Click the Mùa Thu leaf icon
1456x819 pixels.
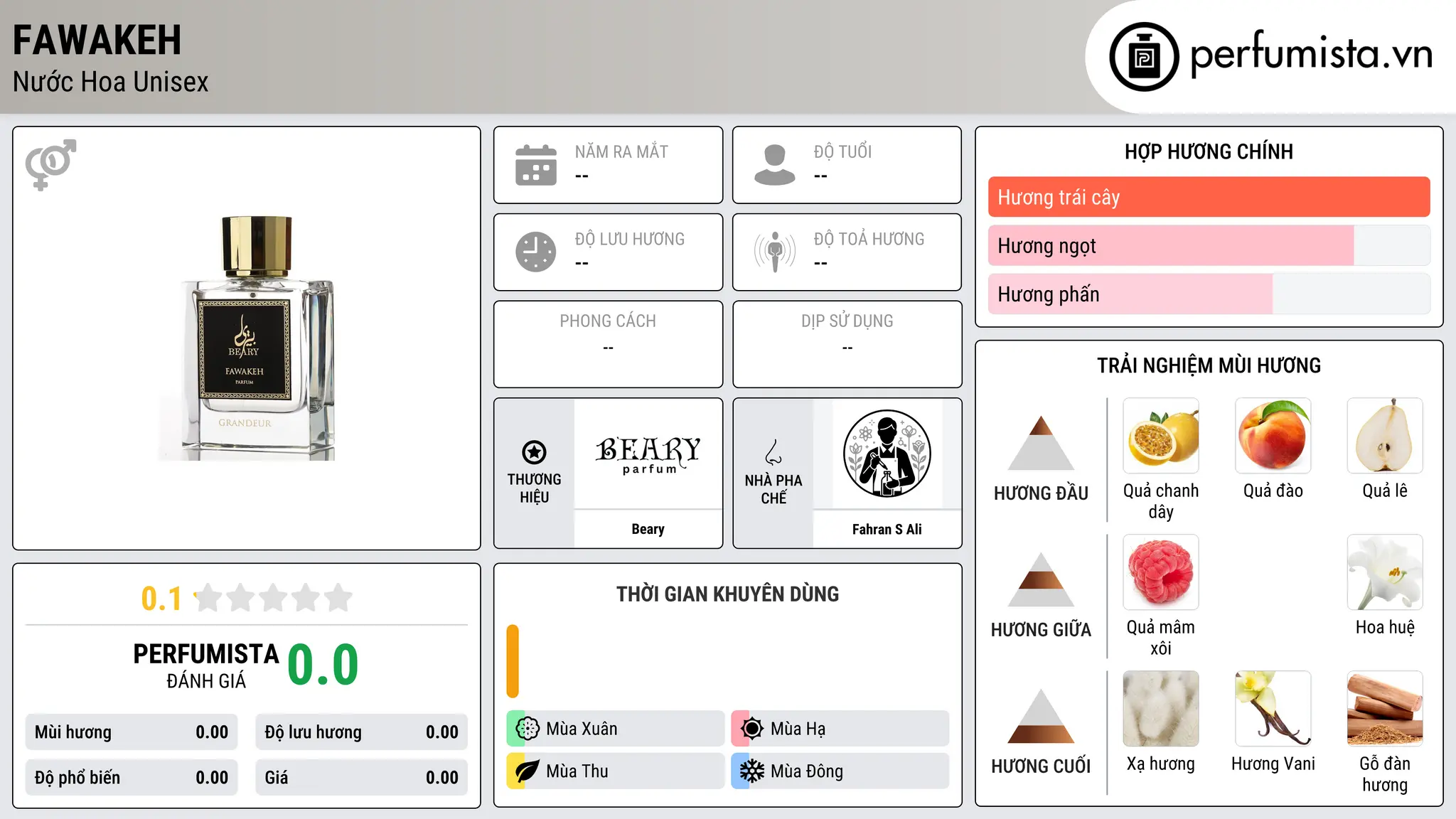pos(528,771)
